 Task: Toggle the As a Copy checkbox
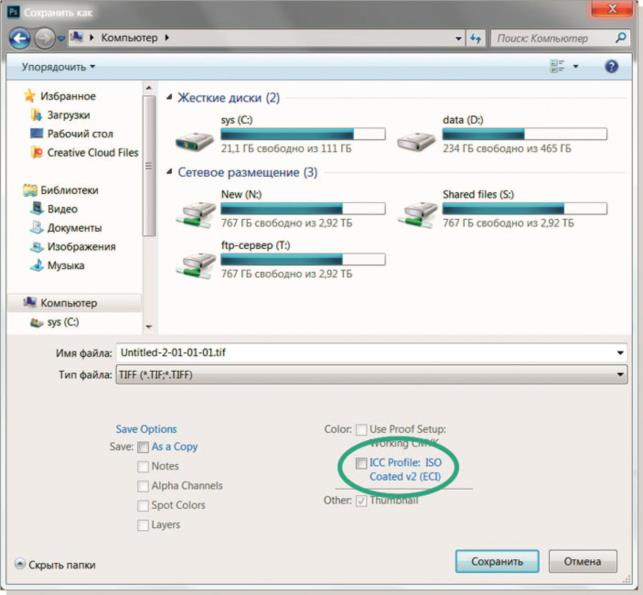[x=144, y=447]
